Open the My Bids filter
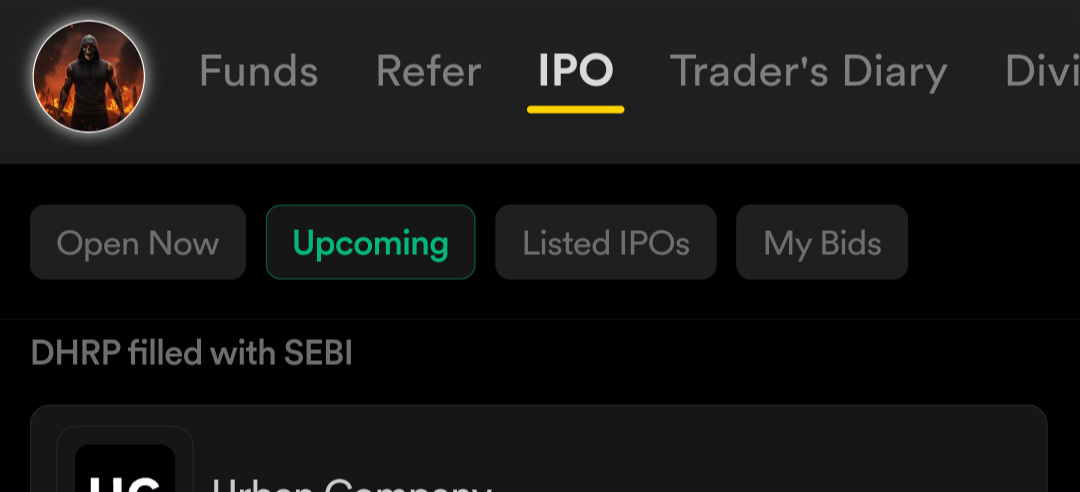Screen dimensions: 1080x492 (x=822, y=243)
